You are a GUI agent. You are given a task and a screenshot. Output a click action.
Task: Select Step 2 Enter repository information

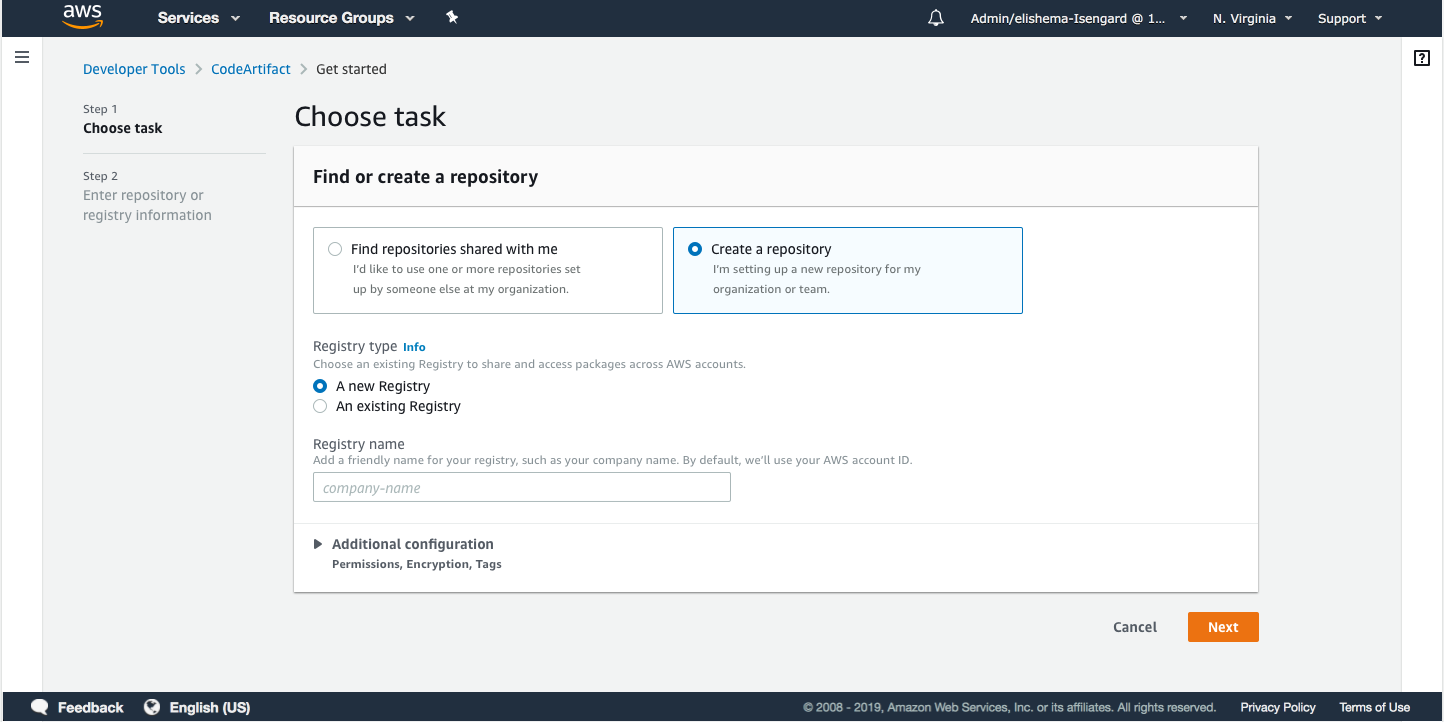pos(147,196)
